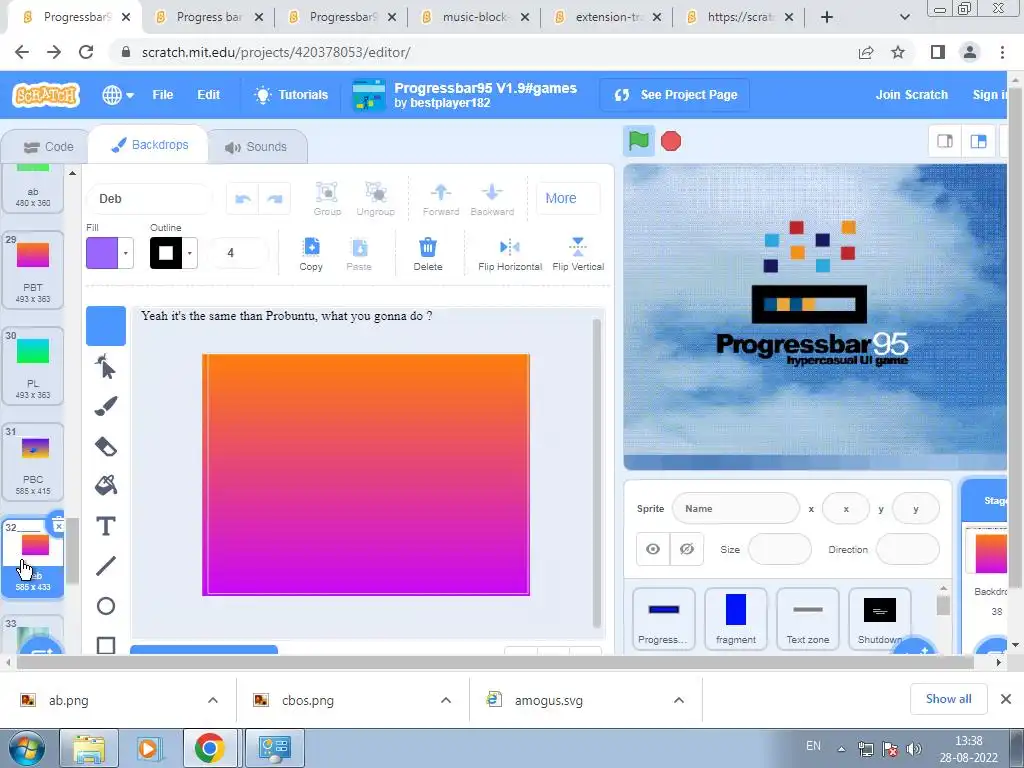Switch to large stage layout
The image size is (1024, 768).
[x=978, y=141]
